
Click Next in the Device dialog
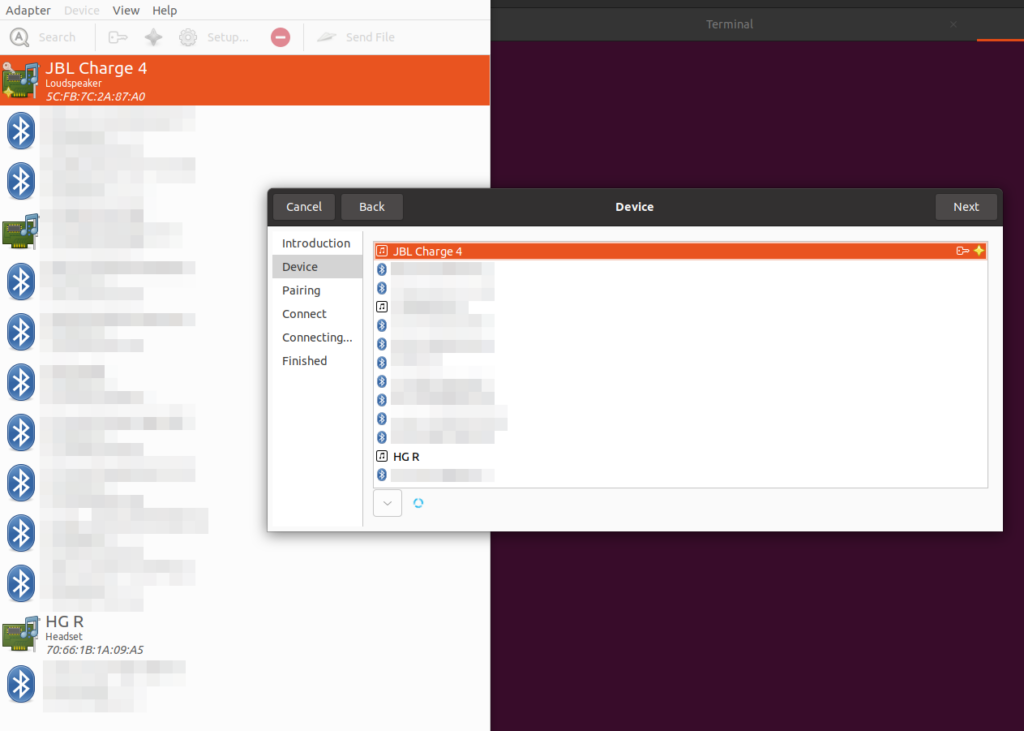(x=966, y=206)
